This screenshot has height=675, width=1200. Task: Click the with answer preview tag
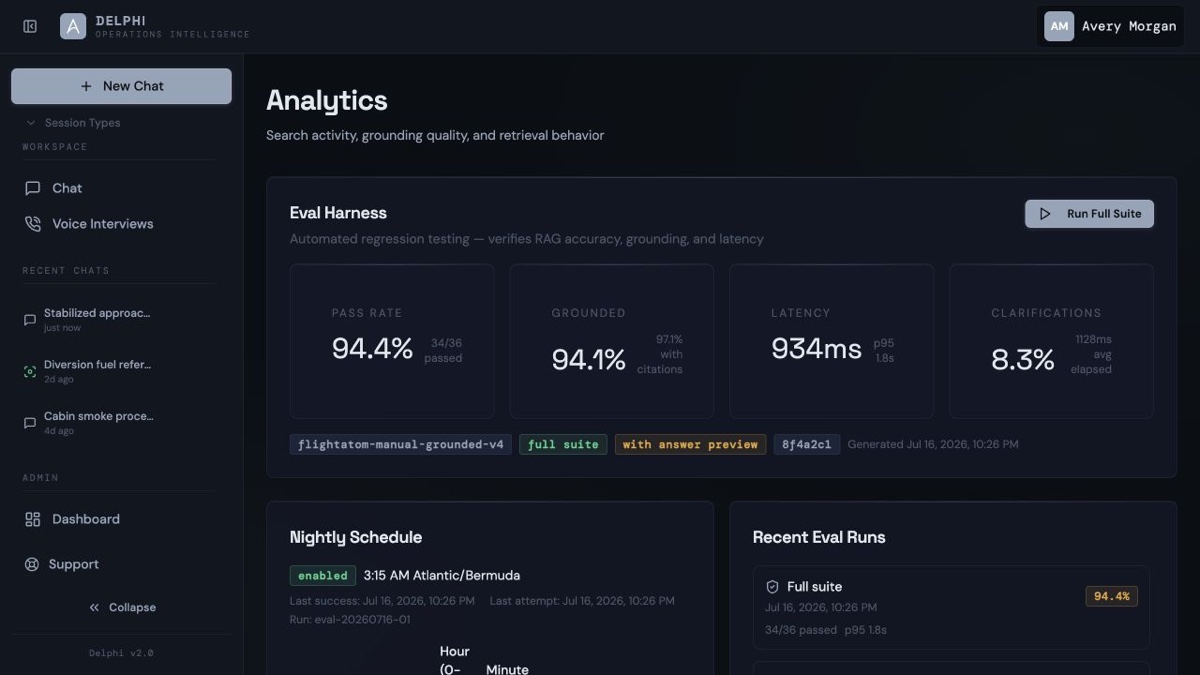(690, 444)
